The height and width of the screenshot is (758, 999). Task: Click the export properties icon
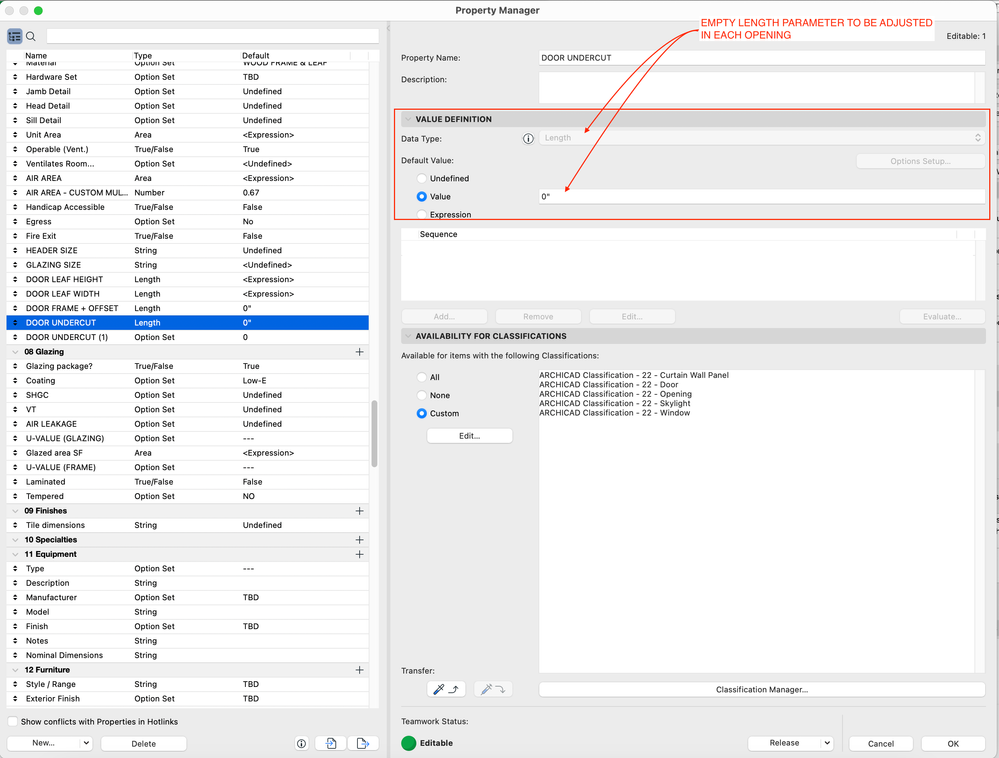(363, 743)
